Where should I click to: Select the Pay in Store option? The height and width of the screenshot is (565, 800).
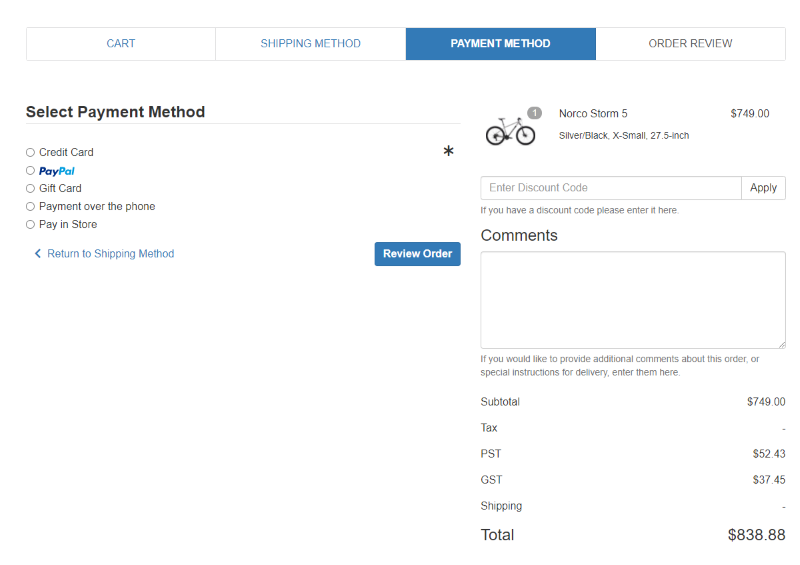click(30, 225)
